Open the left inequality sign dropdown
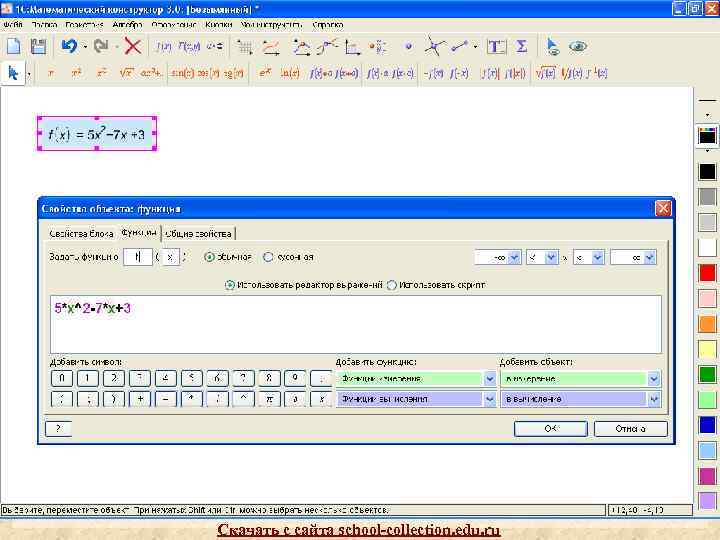Screen dimensions: 720x540 tap(551, 258)
